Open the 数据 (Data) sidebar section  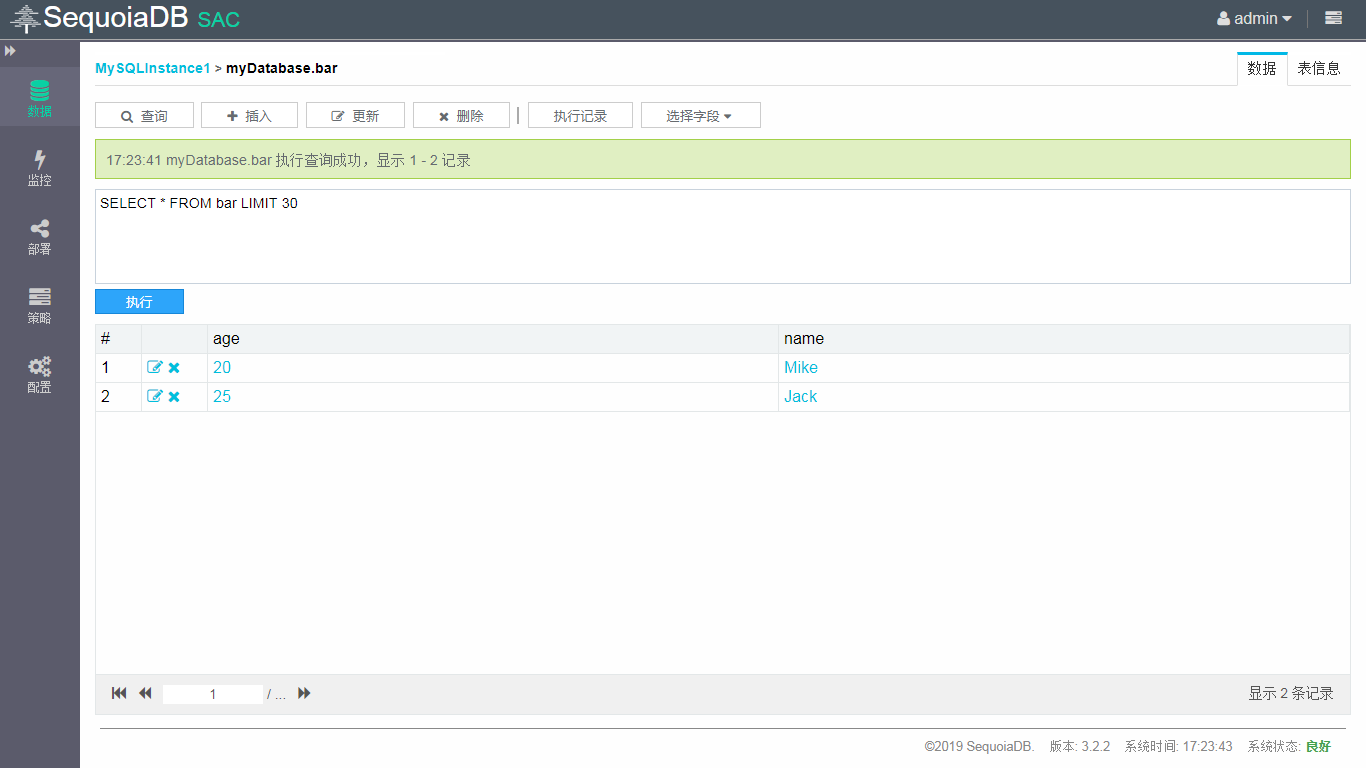pyautogui.click(x=39, y=98)
